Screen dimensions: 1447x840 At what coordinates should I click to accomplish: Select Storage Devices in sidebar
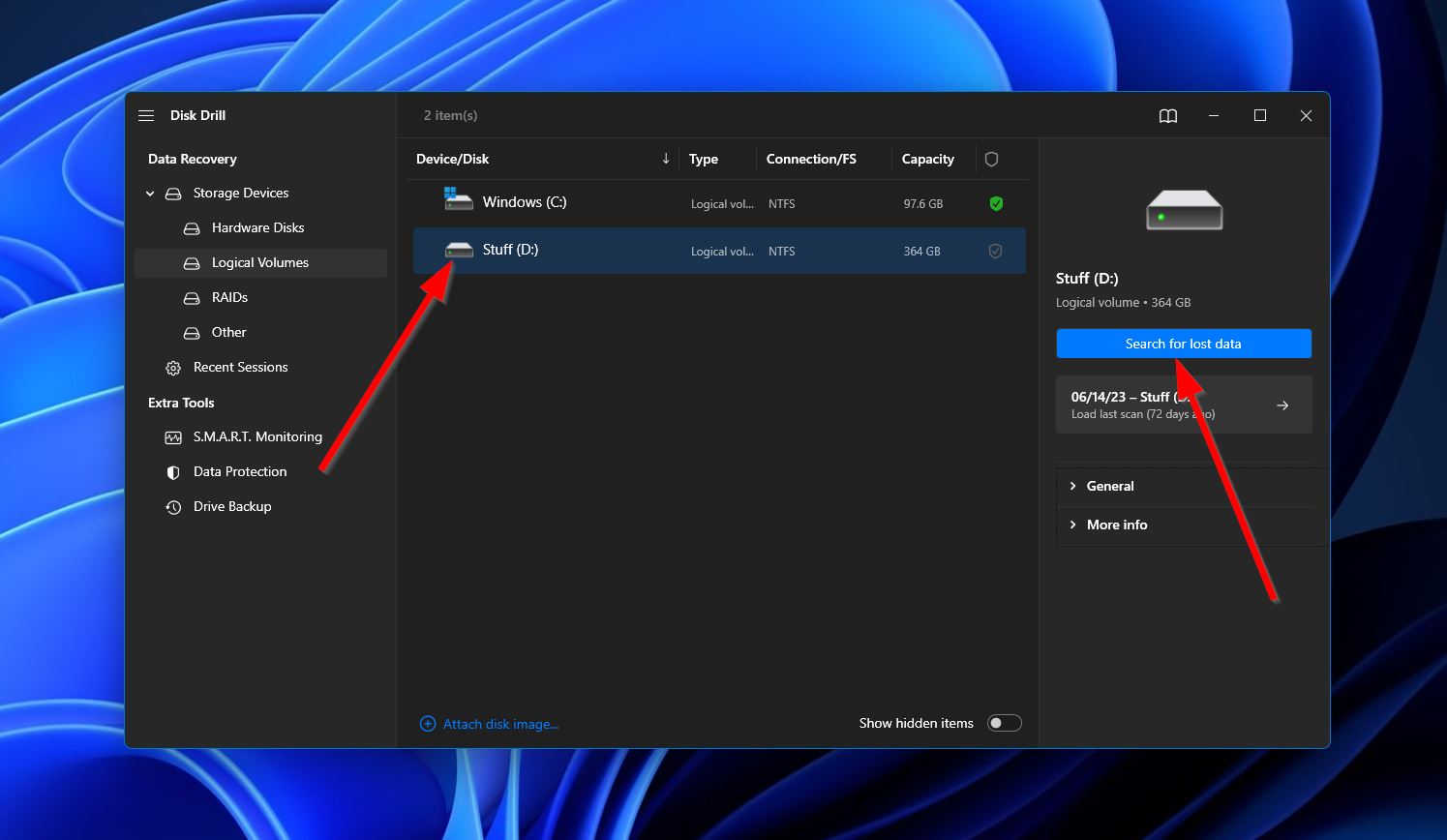pos(240,193)
